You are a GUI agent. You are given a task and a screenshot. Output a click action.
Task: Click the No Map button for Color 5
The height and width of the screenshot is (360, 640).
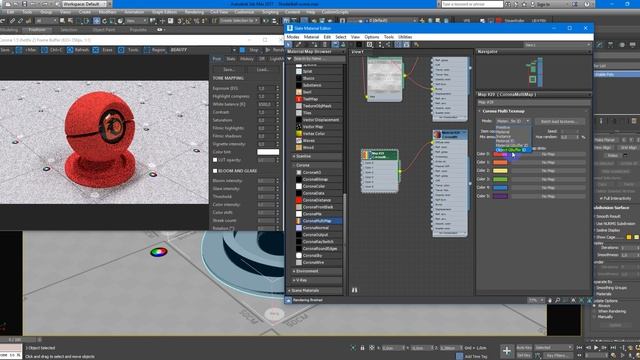(x=548, y=196)
